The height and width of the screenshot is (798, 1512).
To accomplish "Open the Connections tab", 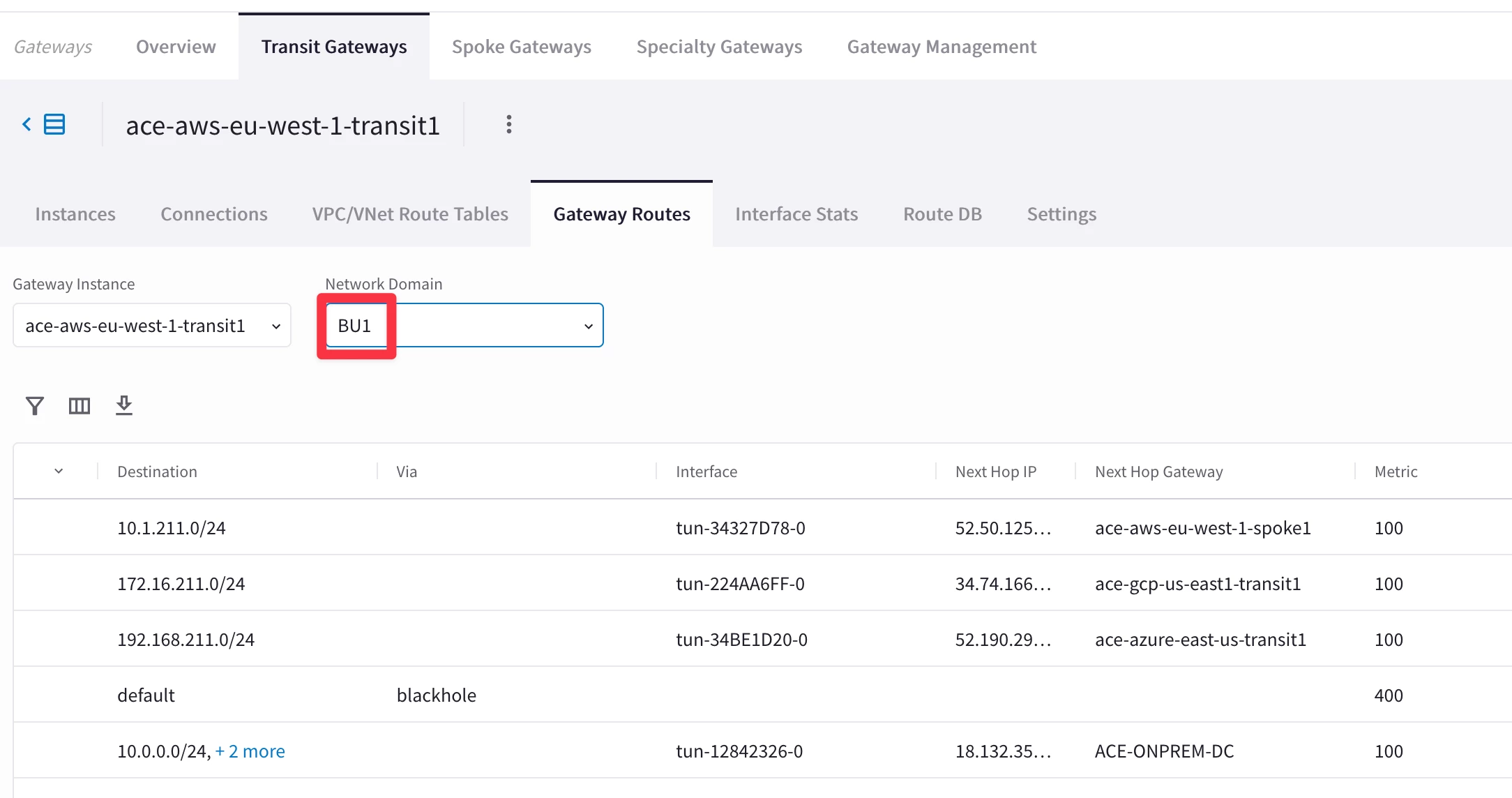I will [x=213, y=214].
